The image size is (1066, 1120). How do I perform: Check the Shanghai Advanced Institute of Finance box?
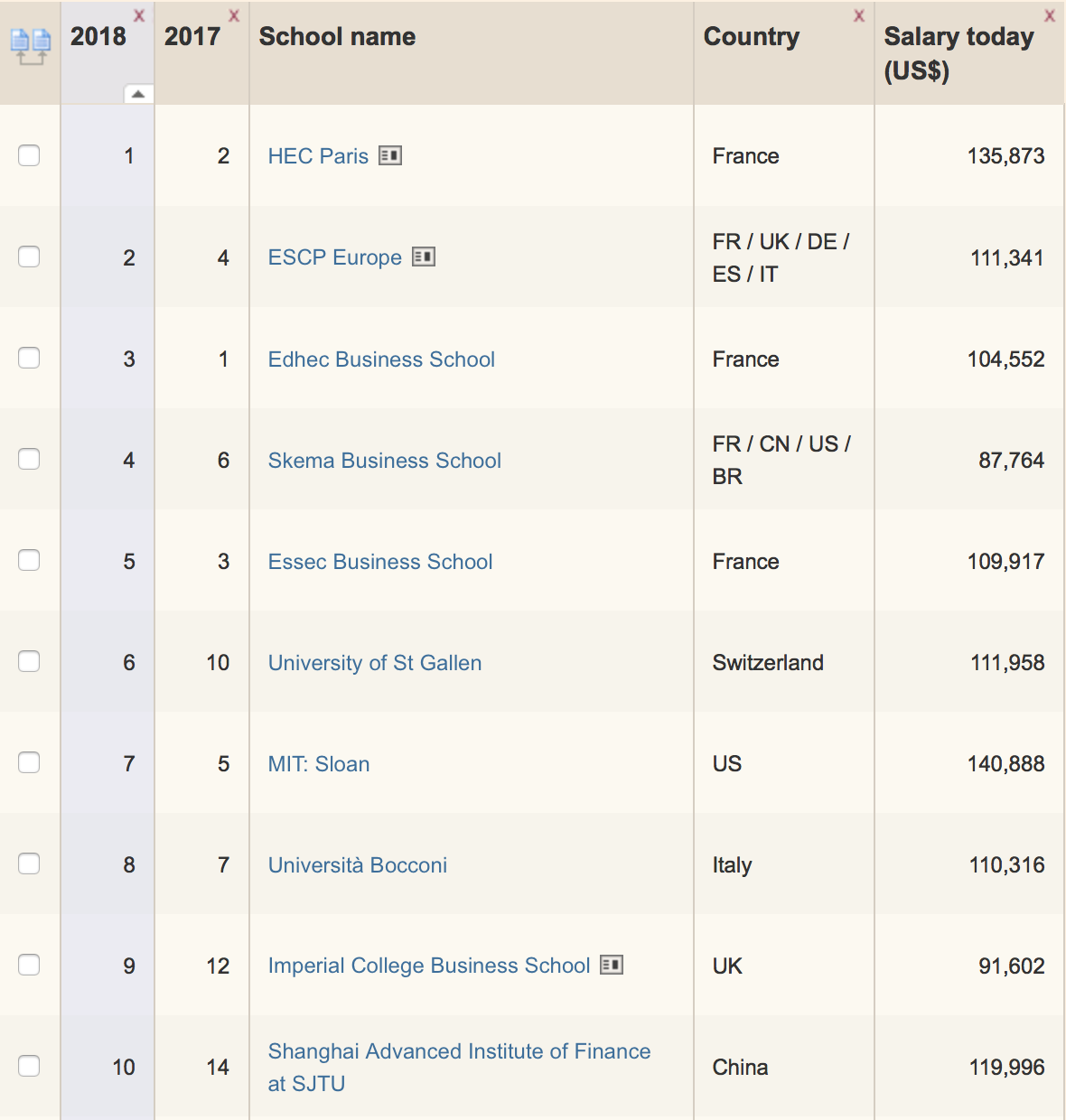(x=29, y=1066)
